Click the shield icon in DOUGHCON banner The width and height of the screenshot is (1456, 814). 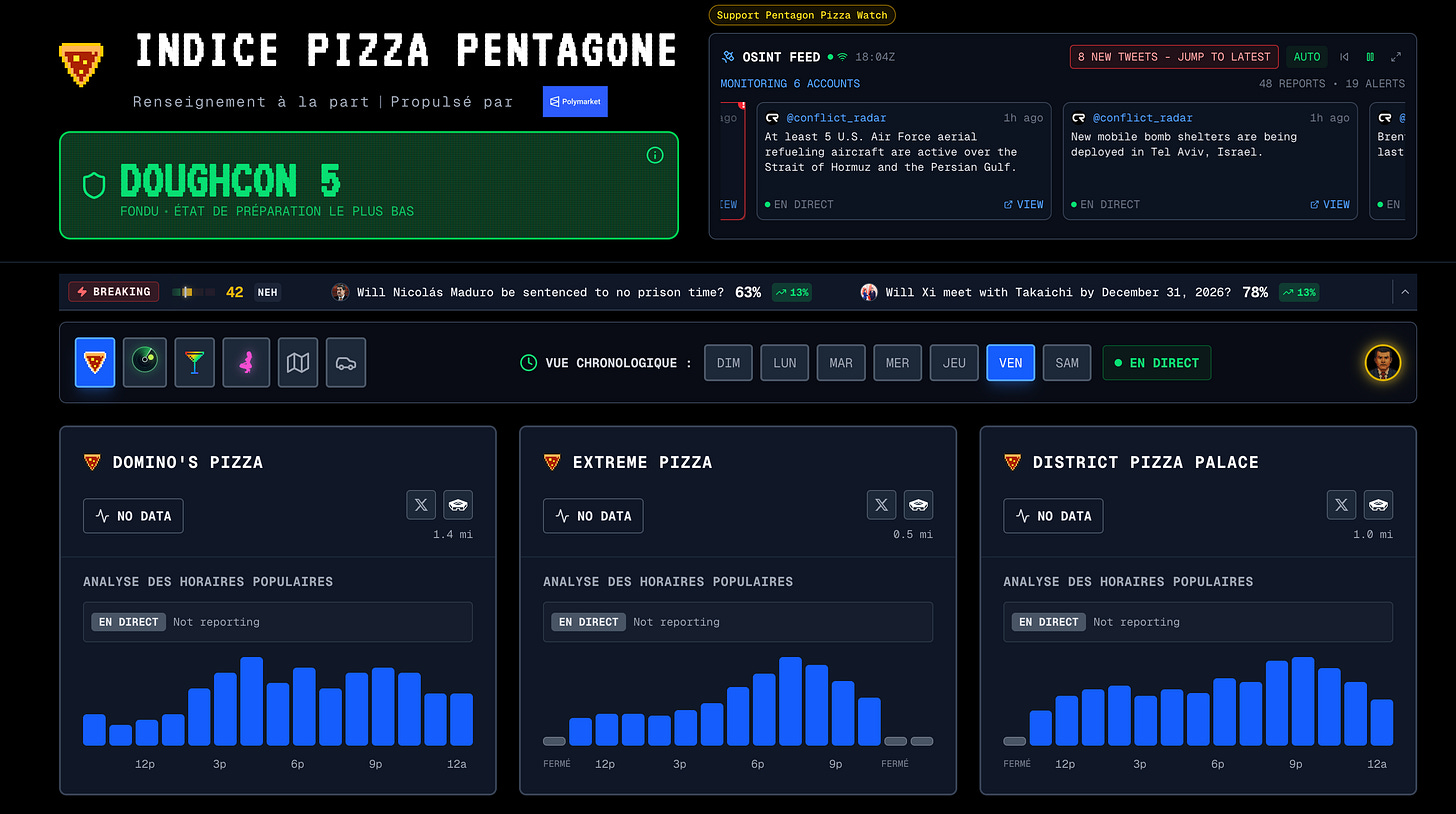click(94, 185)
